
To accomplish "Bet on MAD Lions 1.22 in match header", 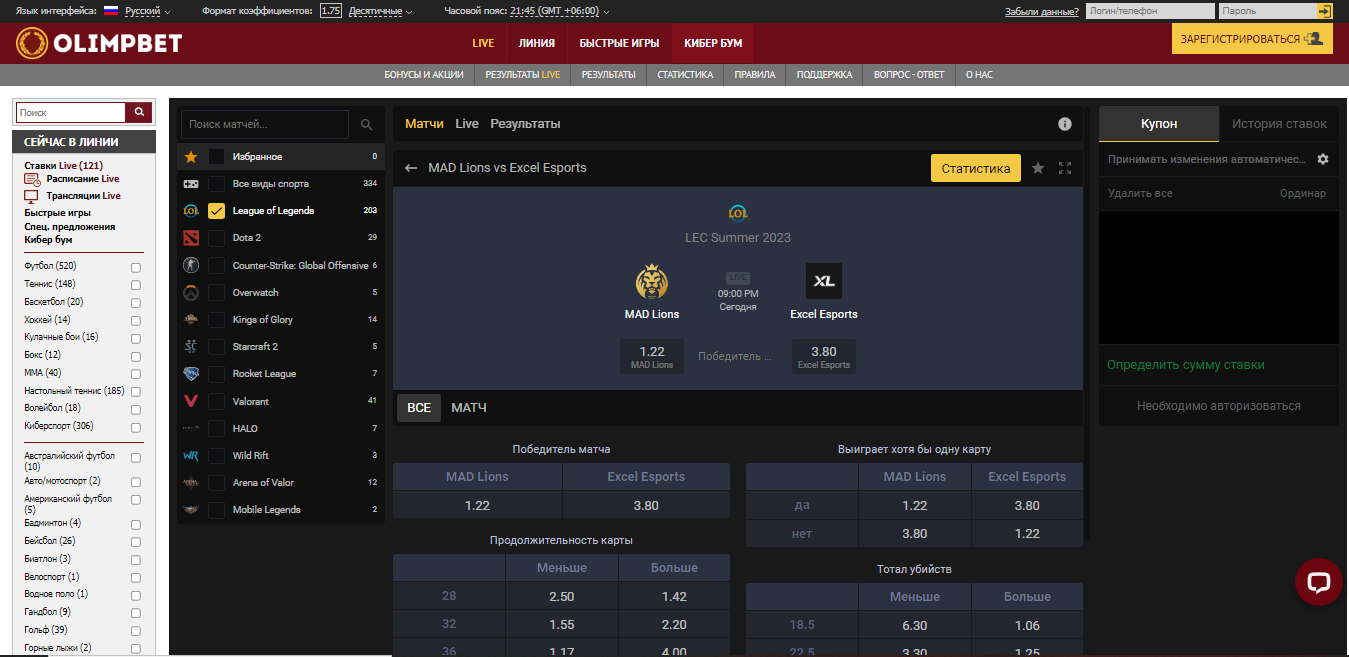I will tap(652, 357).
